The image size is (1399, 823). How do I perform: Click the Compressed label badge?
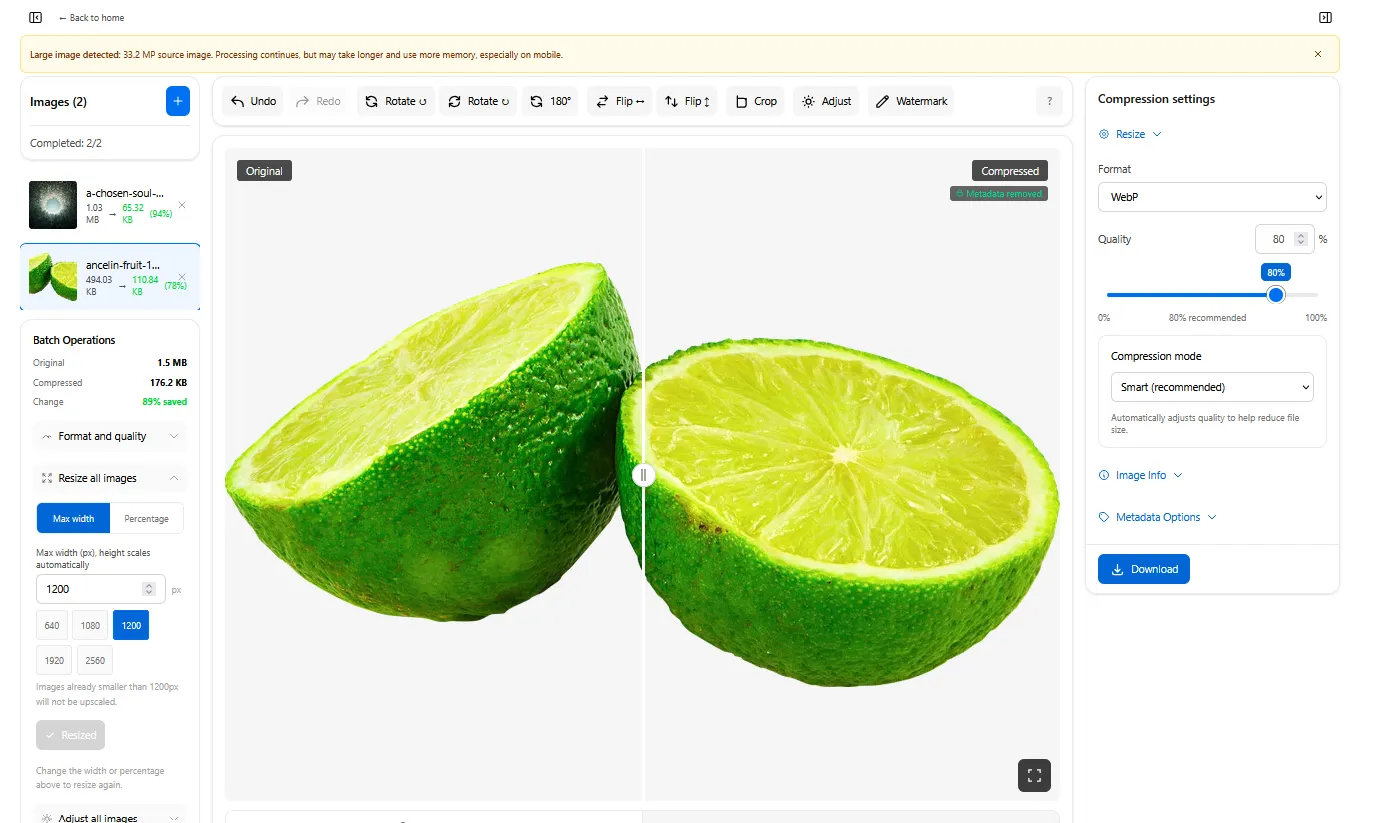tap(1010, 171)
